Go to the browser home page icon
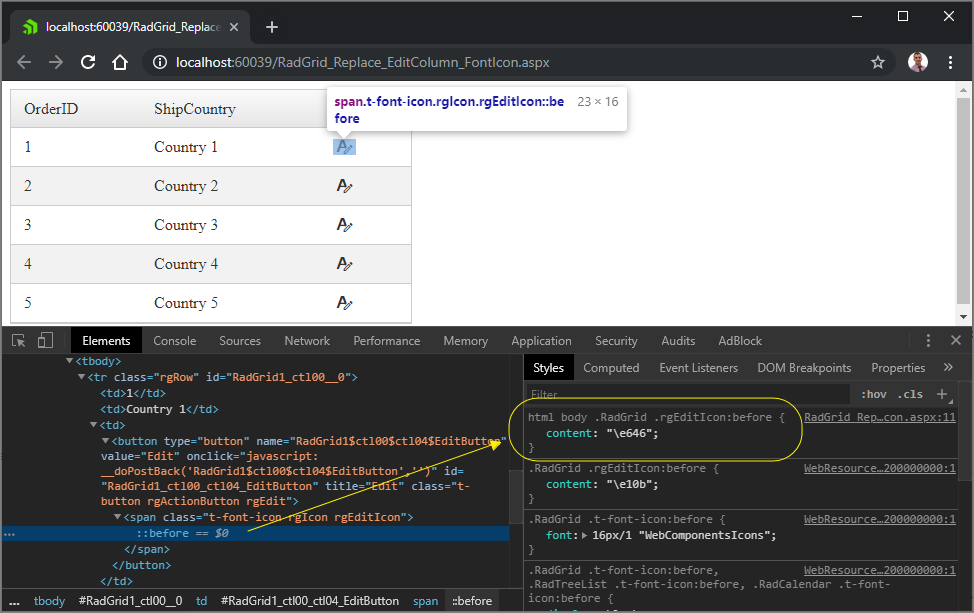 pyautogui.click(x=120, y=62)
